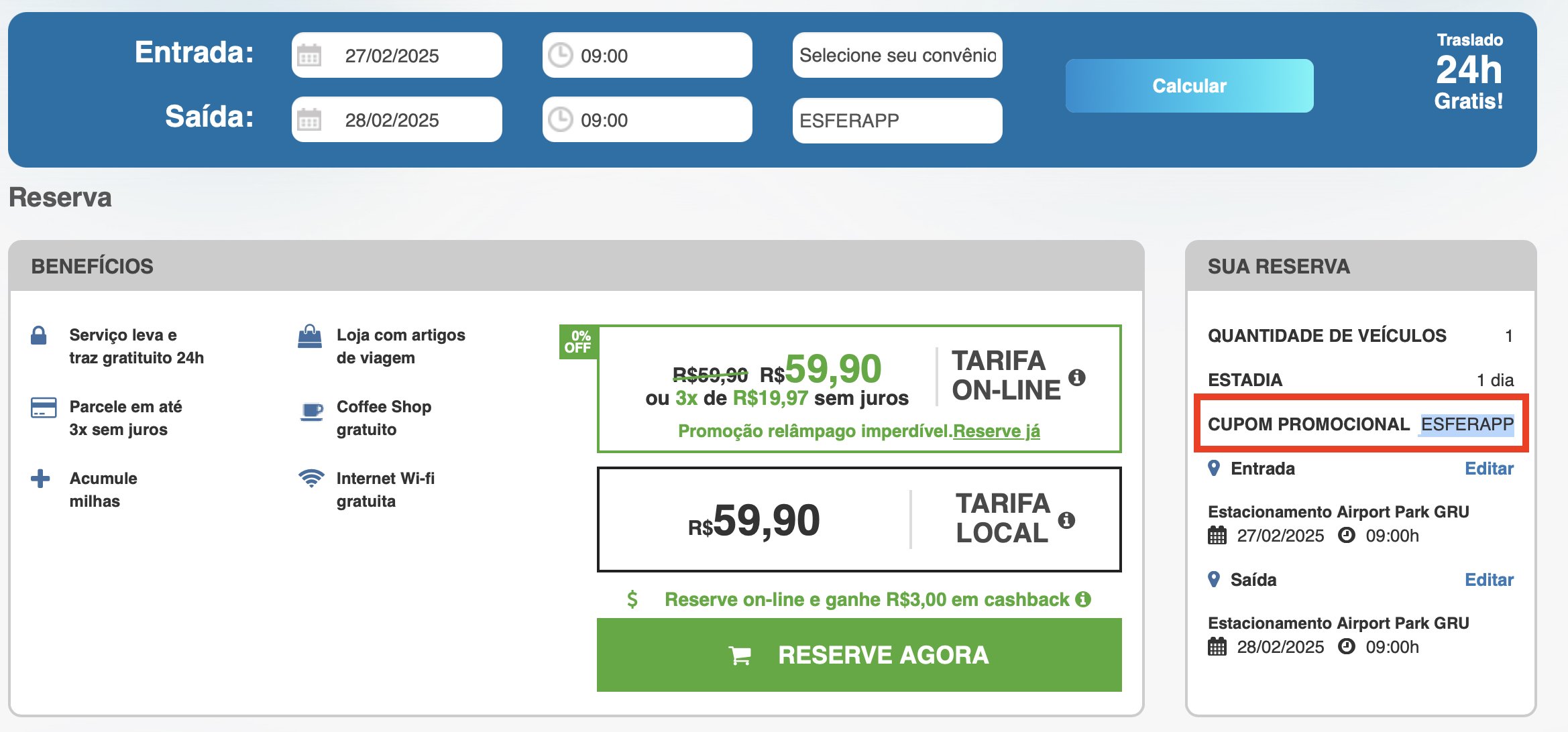Click the Entrada date calendar icon
1568x732 pixels.
pyautogui.click(x=309, y=56)
